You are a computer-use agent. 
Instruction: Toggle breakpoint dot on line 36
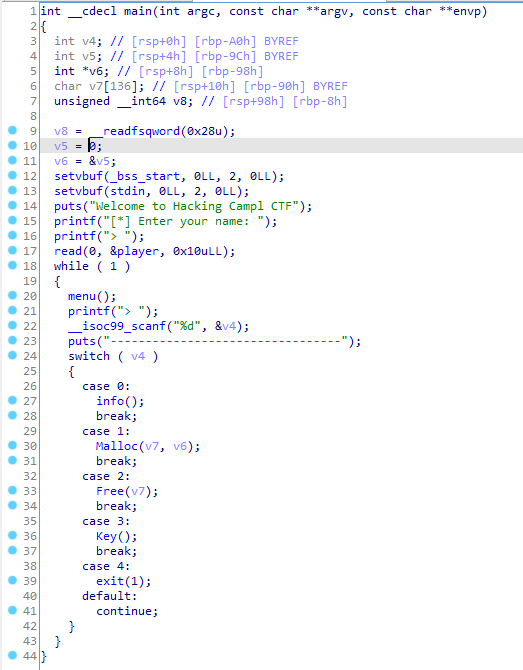[12, 535]
